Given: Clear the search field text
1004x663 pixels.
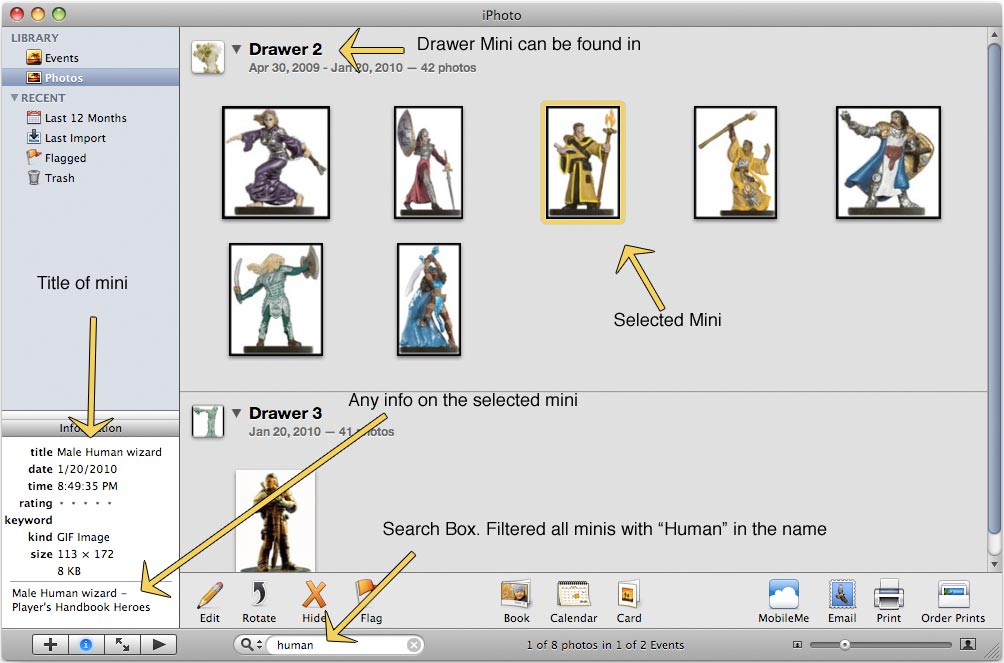Looking at the screenshot, I should (x=414, y=644).
